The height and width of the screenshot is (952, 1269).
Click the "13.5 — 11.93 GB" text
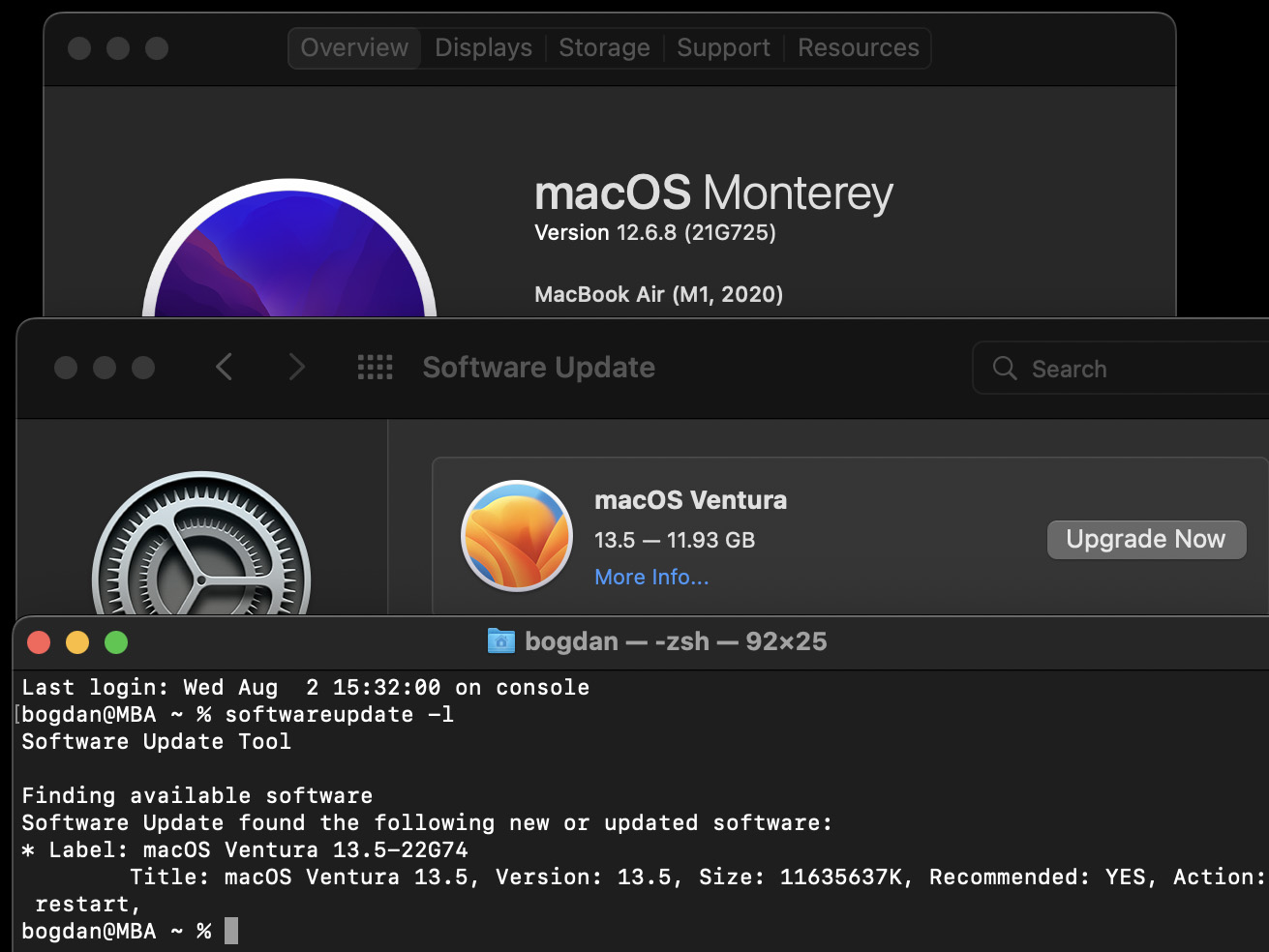(675, 540)
